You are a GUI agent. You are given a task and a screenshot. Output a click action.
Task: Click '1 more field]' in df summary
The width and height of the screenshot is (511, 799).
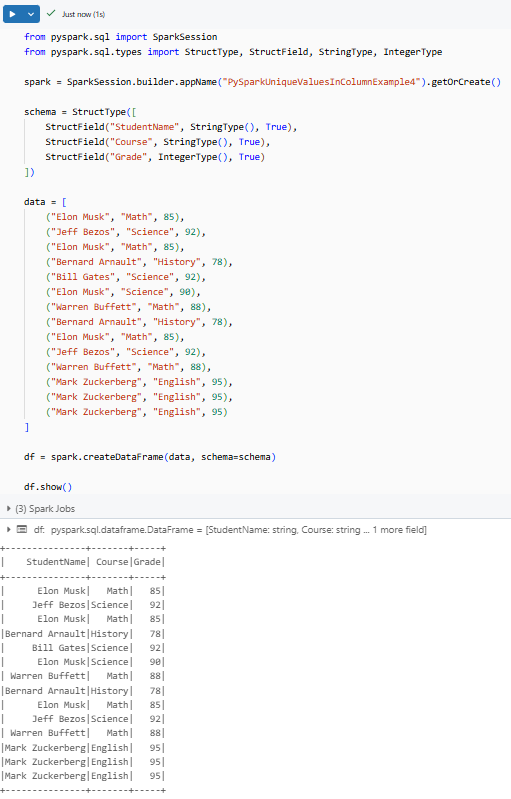pos(399,530)
